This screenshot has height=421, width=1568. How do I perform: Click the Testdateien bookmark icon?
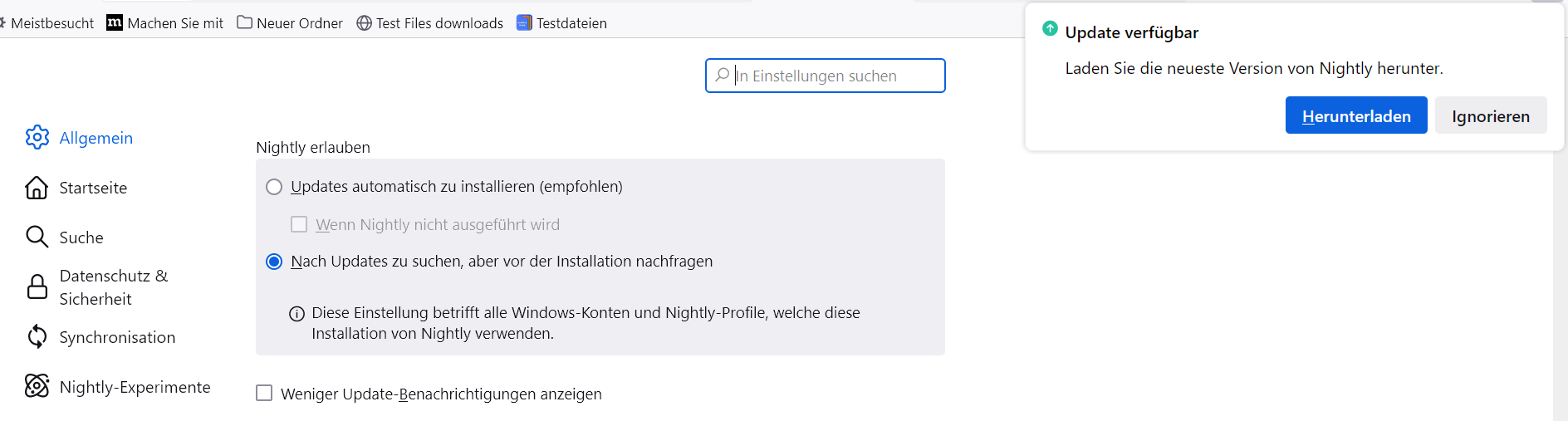click(524, 22)
